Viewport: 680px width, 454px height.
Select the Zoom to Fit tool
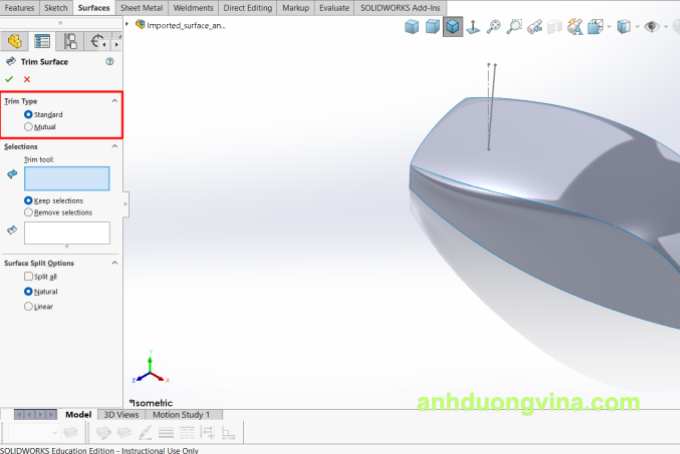point(494,27)
